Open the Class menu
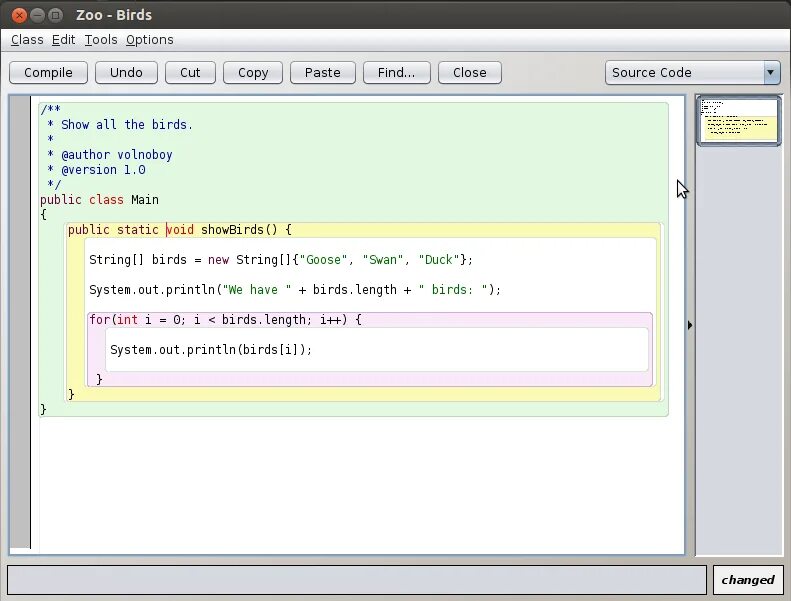The height and width of the screenshot is (601, 791). point(27,40)
